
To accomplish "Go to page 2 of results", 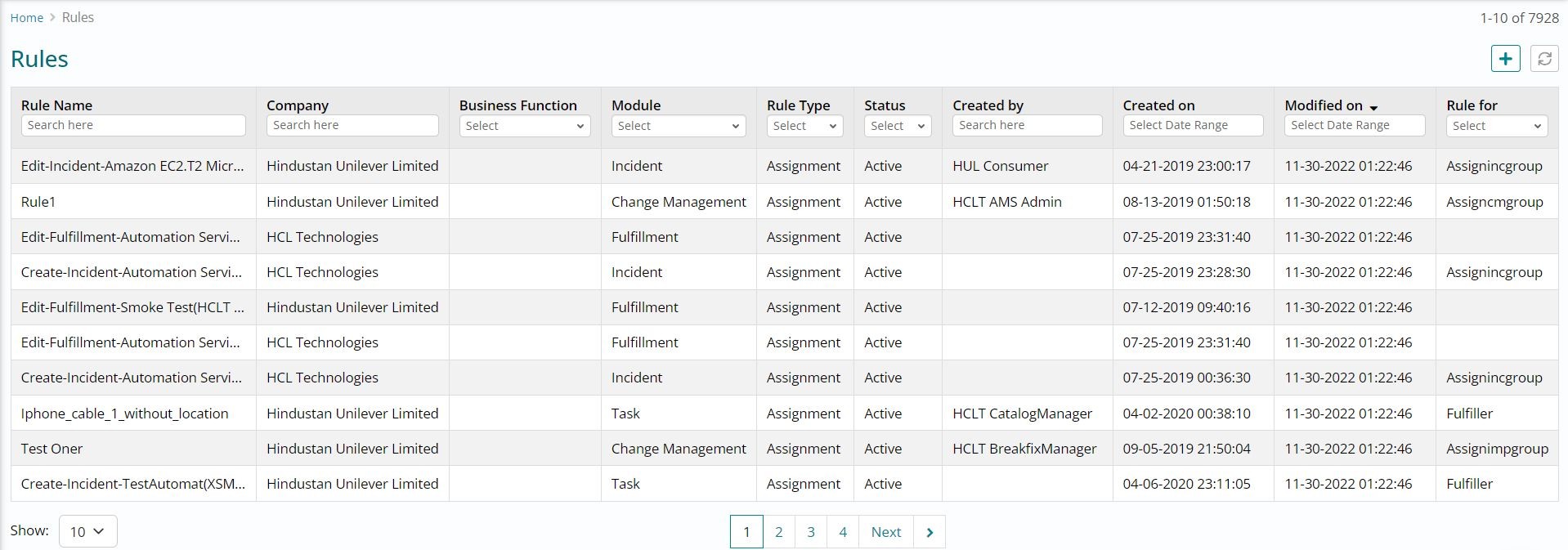I will 778,532.
